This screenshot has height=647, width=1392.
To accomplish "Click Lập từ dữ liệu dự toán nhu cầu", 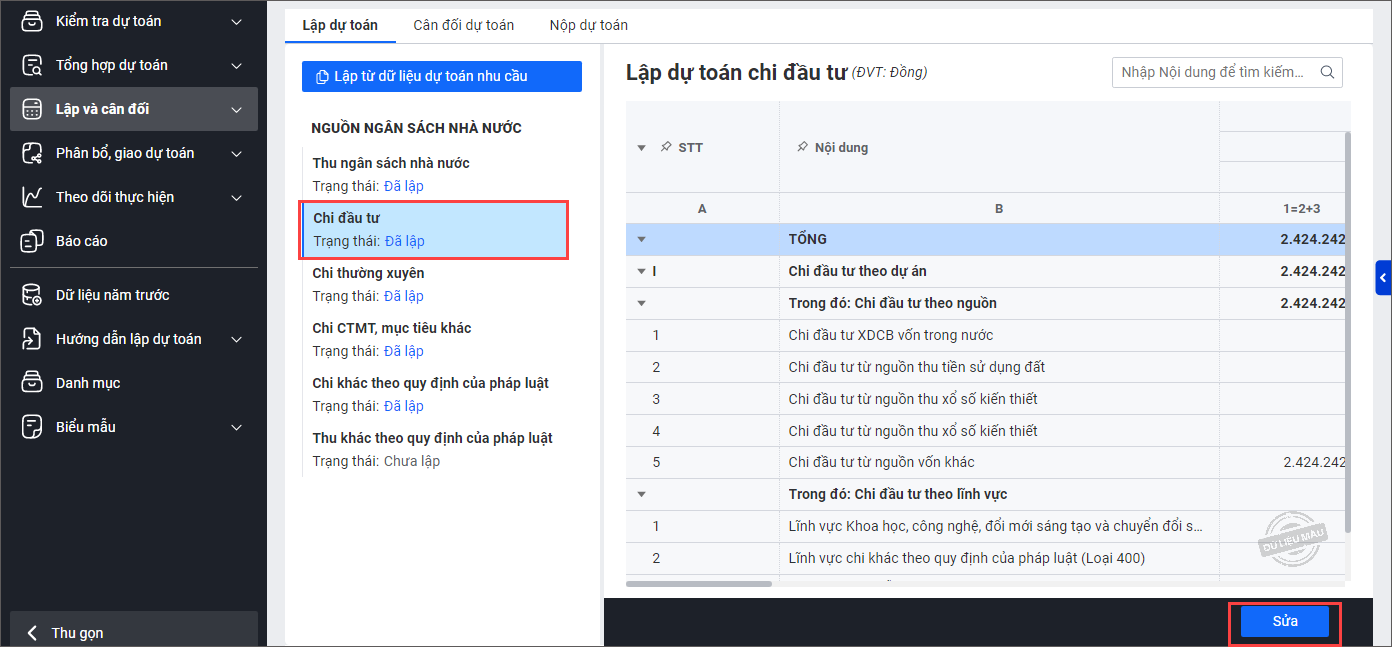I will [x=441, y=76].
